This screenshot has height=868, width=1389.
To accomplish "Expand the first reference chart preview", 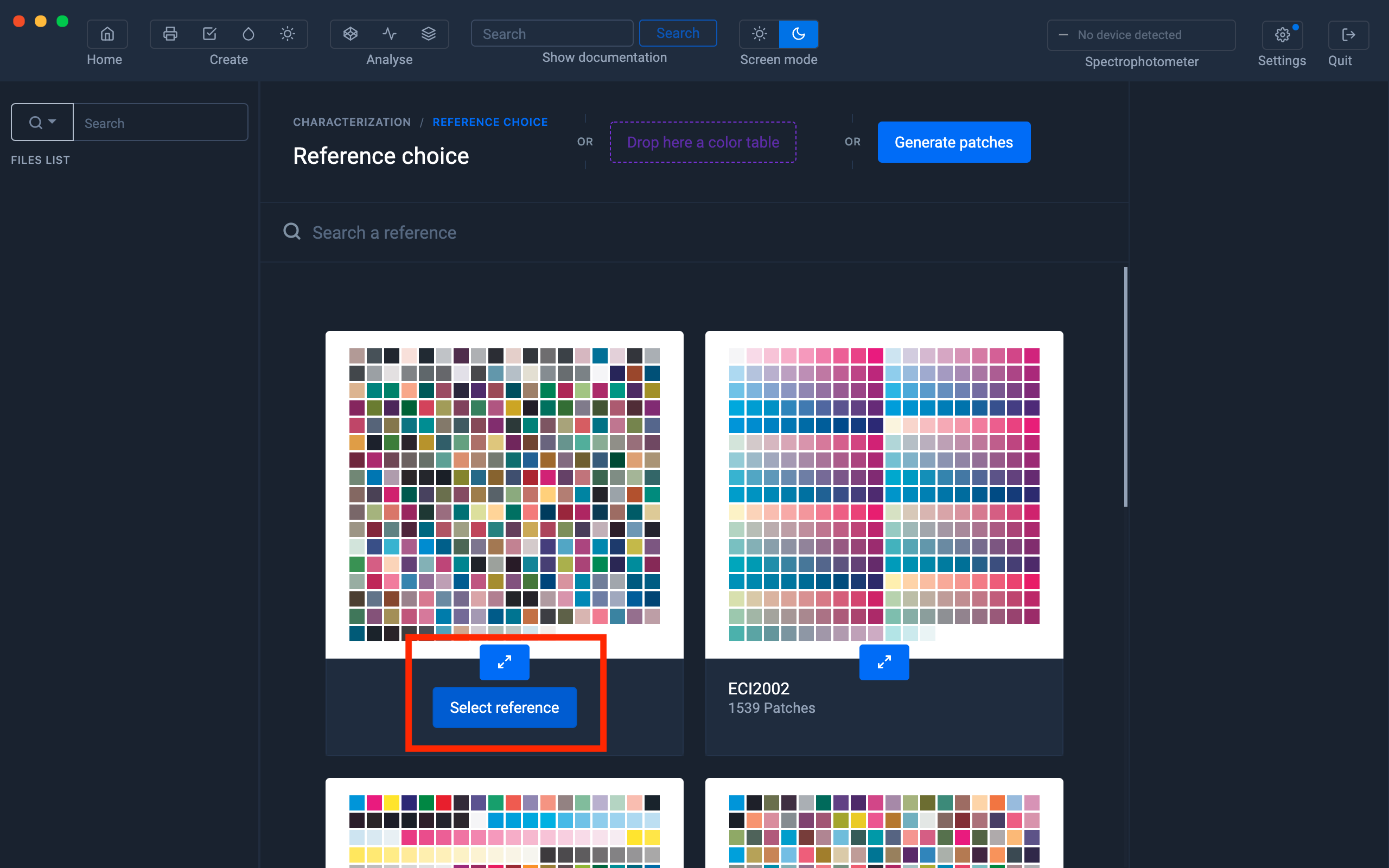I will tap(505, 662).
